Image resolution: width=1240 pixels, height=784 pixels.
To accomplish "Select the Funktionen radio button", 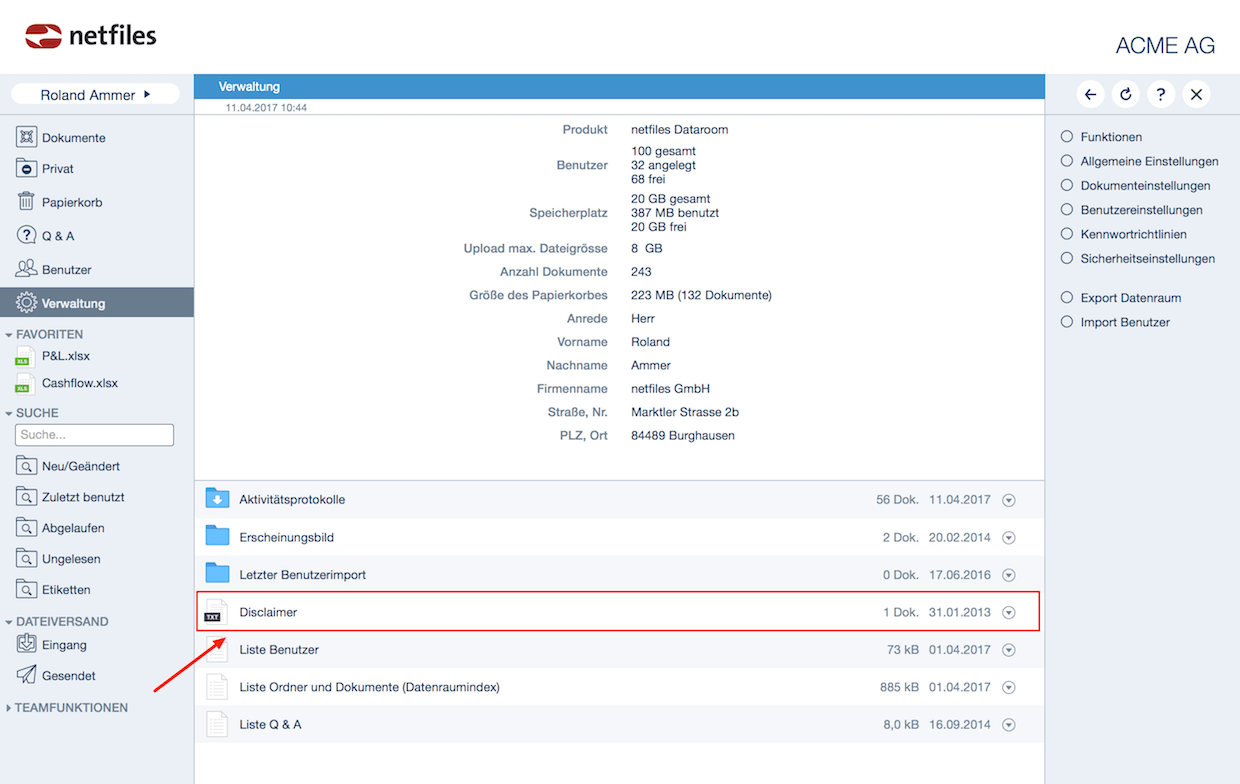I will click(x=1067, y=137).
